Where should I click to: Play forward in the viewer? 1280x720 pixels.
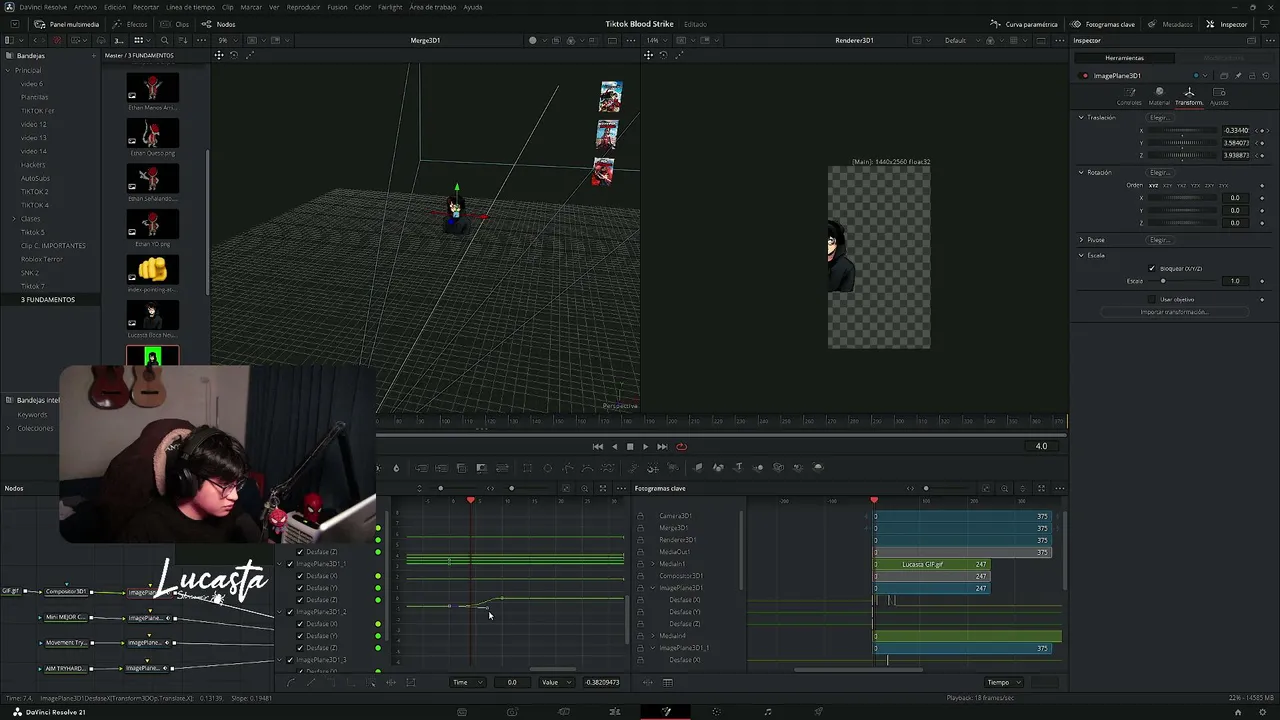click(x=645, y=447)
